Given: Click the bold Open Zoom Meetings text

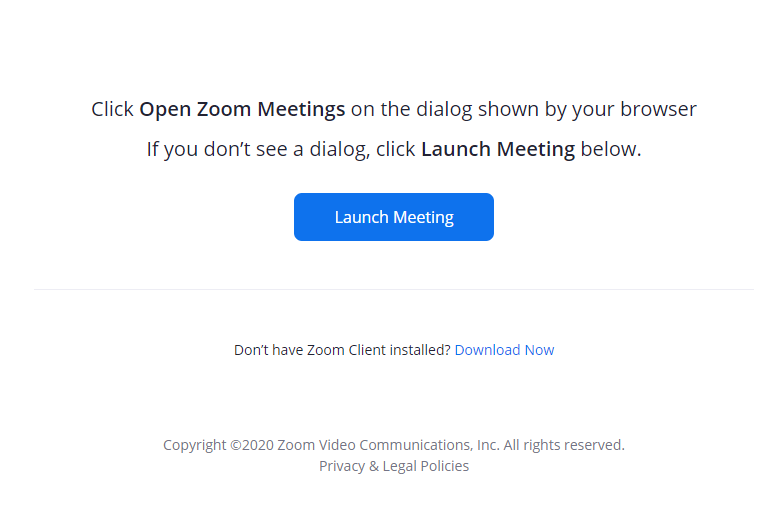Looking at the screenshot, I should (242, 109).
